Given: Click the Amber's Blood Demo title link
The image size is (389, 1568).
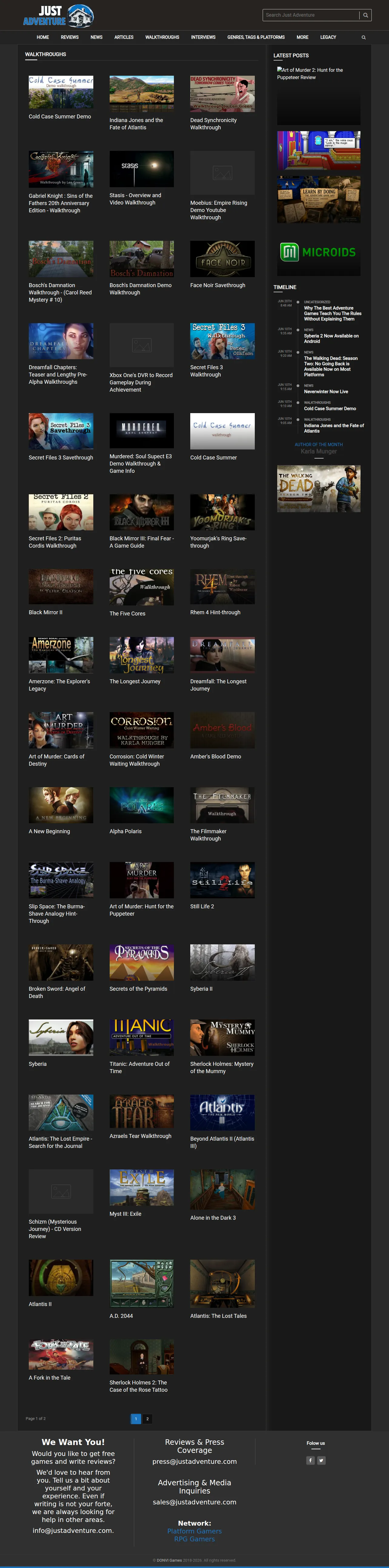Looking at the screenshot, I should 215,756.
